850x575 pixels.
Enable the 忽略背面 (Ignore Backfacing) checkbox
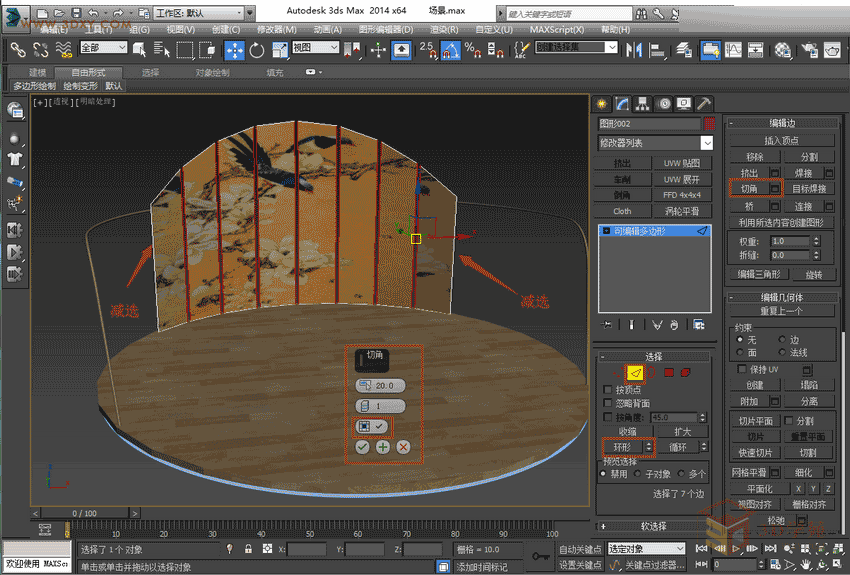pyautogui.click(x=607, y=403)
